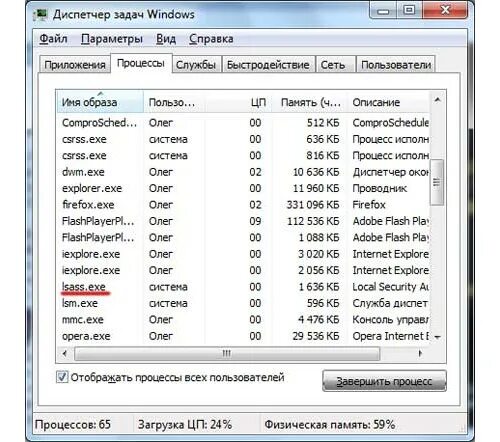The width and height of the screenshot is (500, 442).
Task: Click the Служба диспет description cell
Action: click(x=390, y=303)
